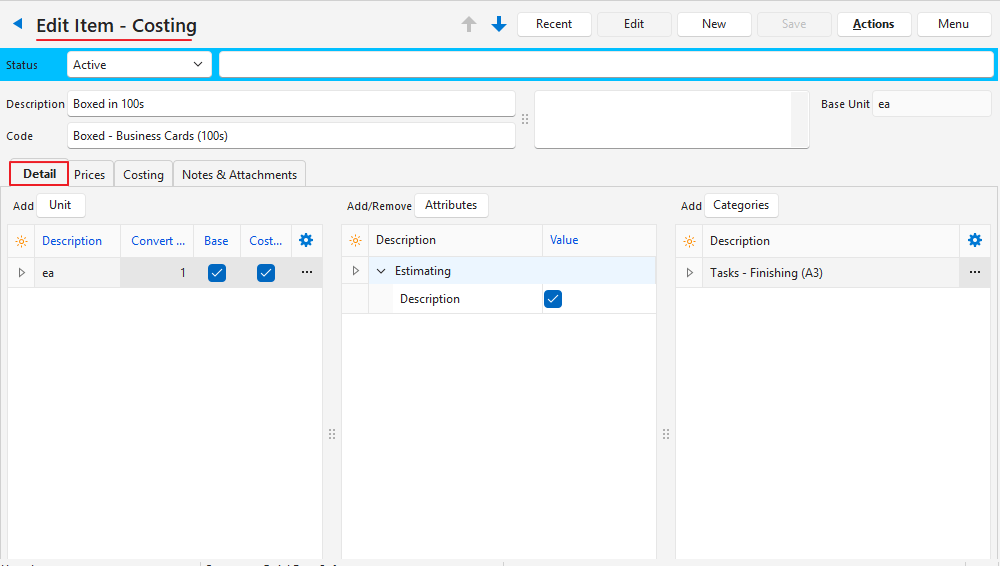1000x566 pixels.
Task: Click the splitter handle between units and attributes
Action: 332,434
